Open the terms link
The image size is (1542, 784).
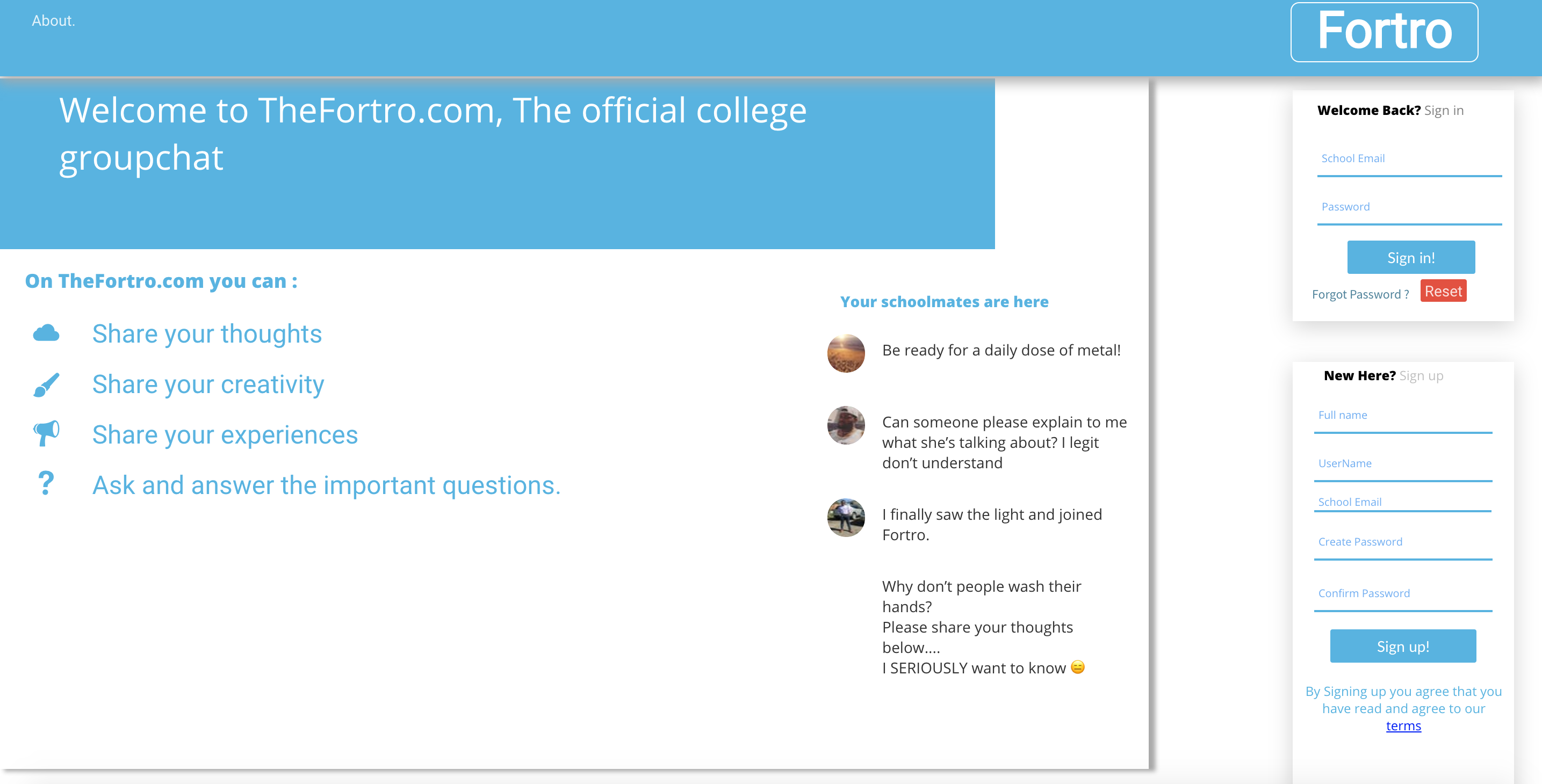click(x=1403, y=726)
